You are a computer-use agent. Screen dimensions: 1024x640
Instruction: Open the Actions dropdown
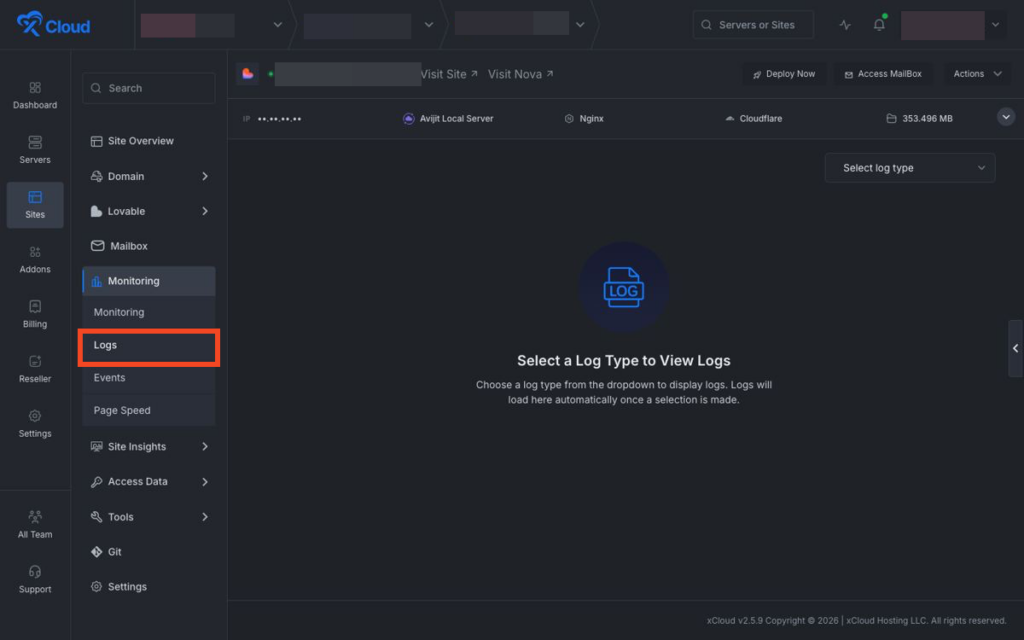click(x=977, y=74)
